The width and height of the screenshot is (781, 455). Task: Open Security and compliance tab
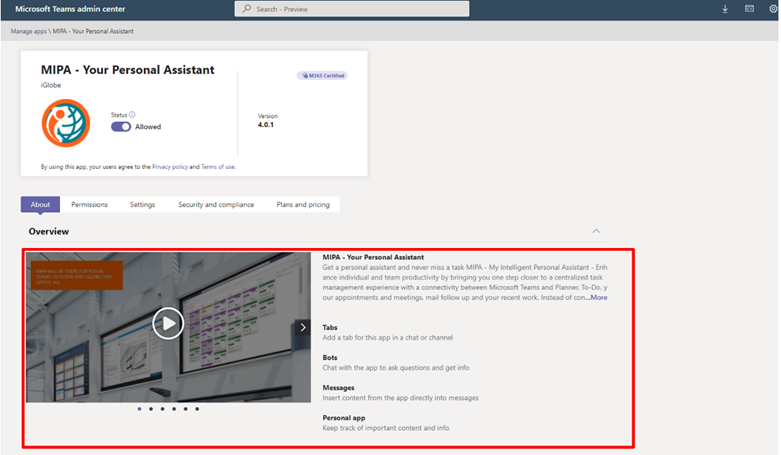216,204
